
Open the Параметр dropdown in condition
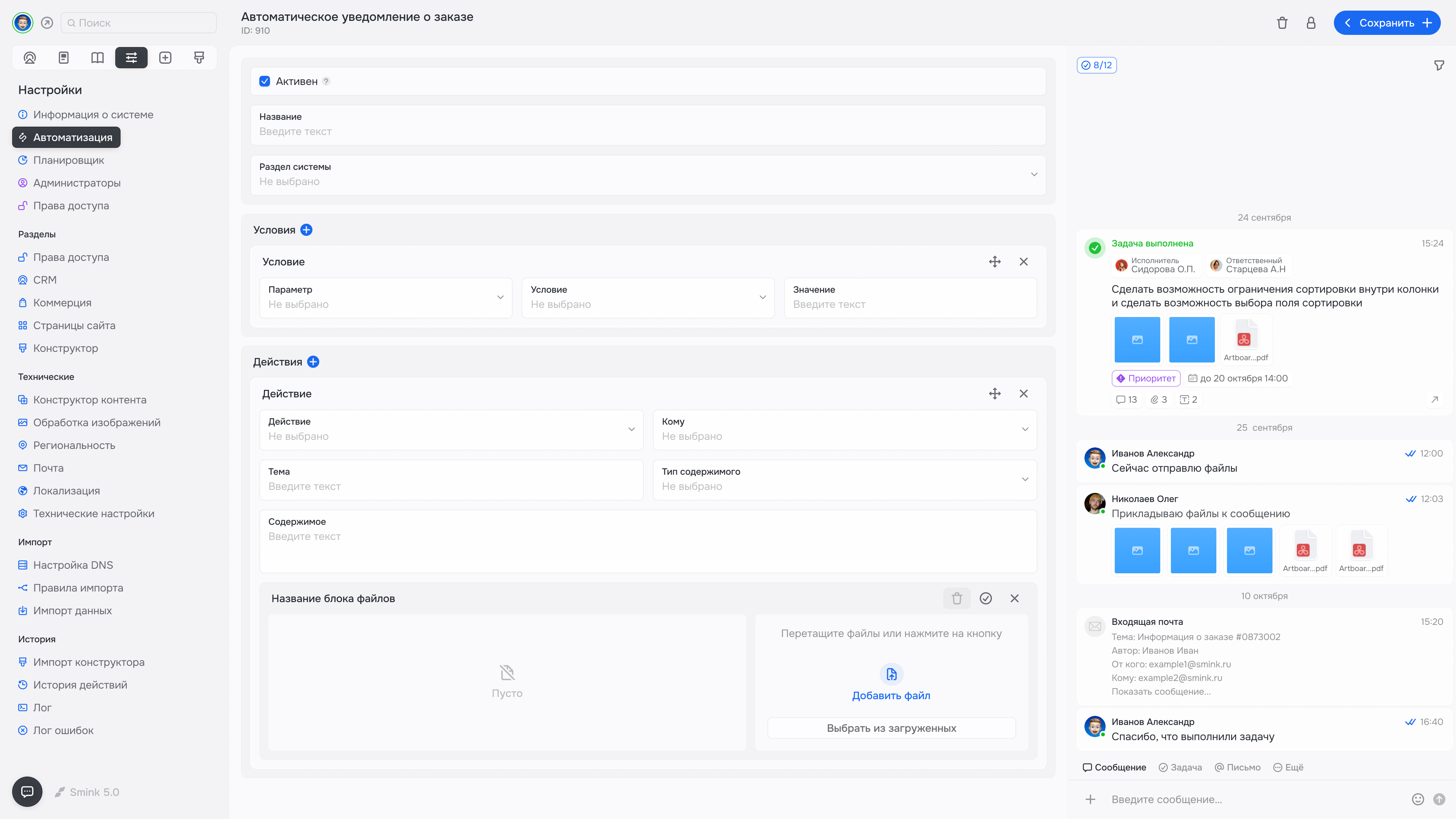click(x=386, y=297)
